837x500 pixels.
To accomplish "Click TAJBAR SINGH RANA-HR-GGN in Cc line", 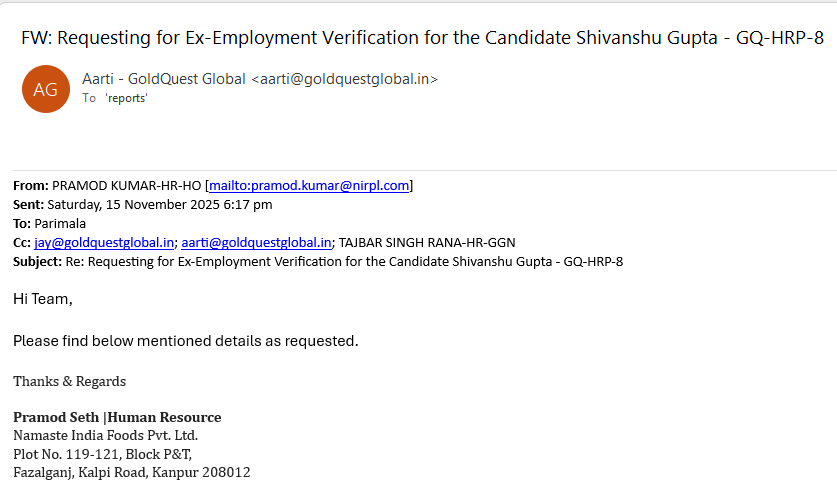I will coord(427,242).
